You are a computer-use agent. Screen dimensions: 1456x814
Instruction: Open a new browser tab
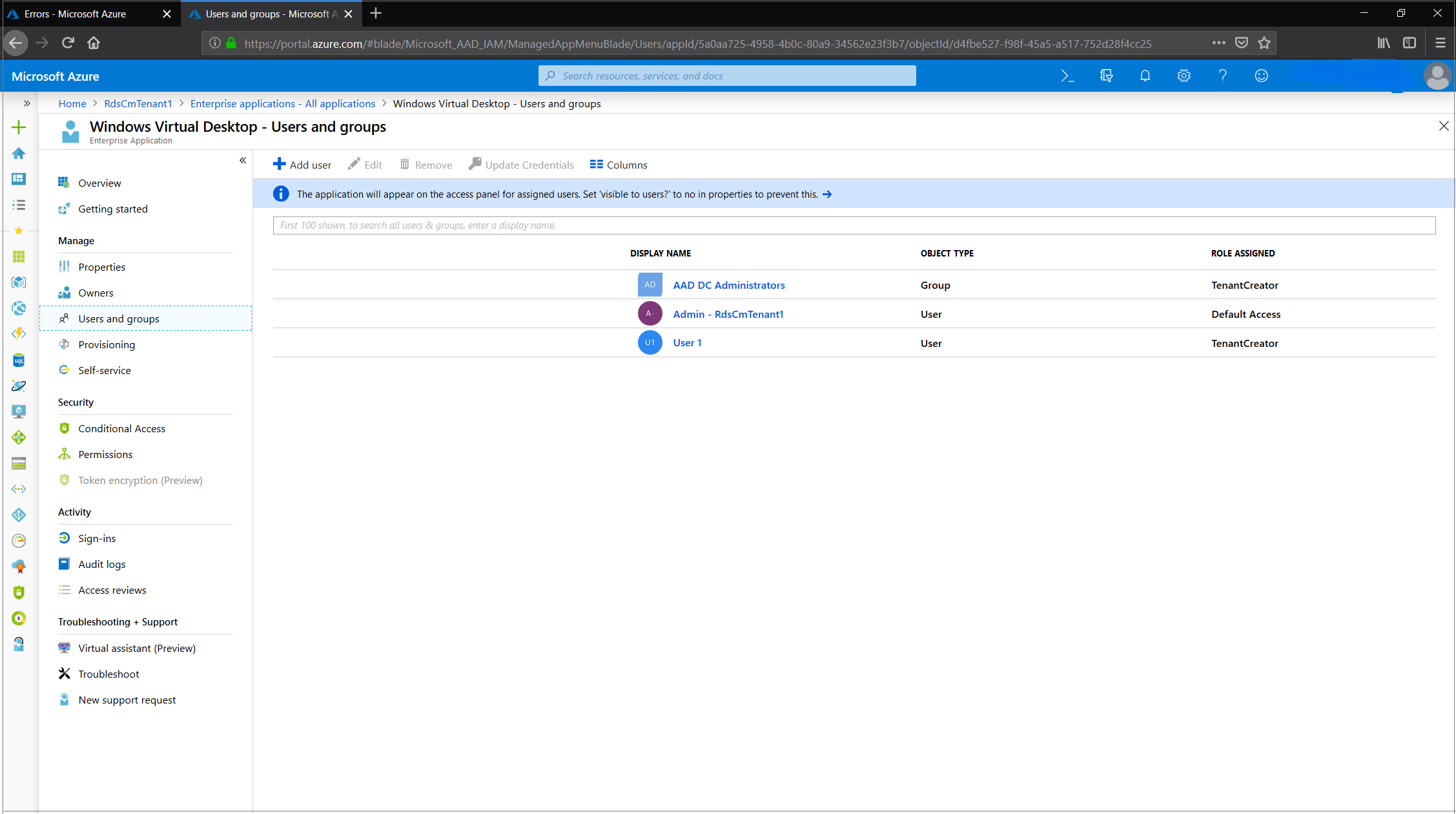point(376,13)
